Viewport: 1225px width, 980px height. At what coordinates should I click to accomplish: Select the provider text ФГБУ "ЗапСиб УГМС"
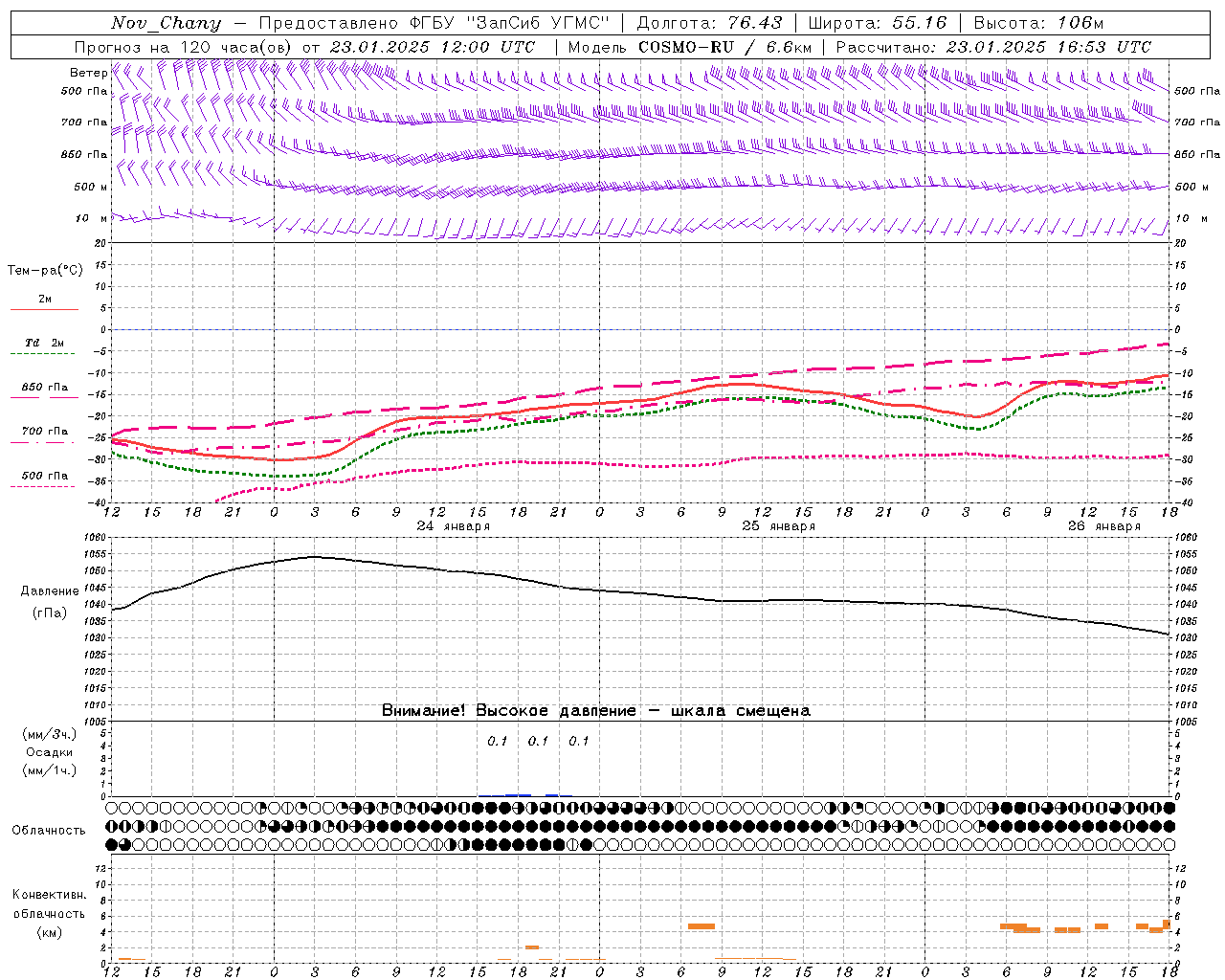click(x=509, y=23)
